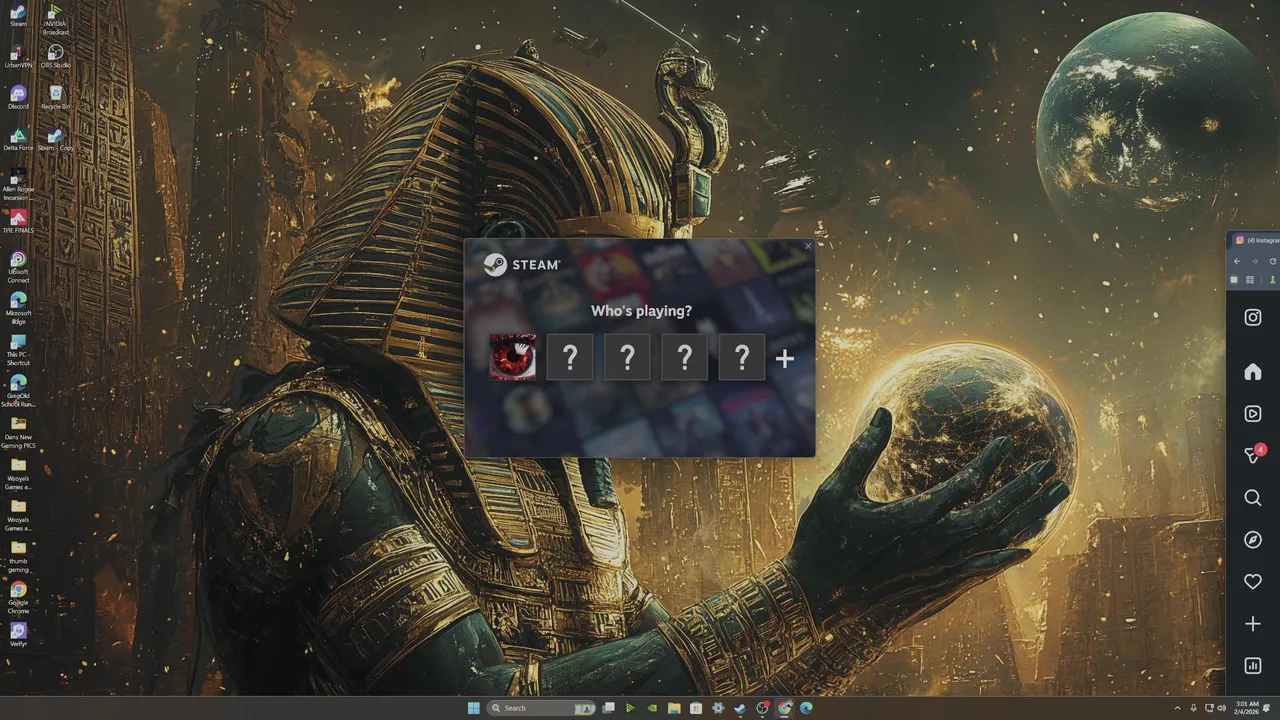
Task: Open the NVIDIA app from the taskbar
Action: (652, 708)
